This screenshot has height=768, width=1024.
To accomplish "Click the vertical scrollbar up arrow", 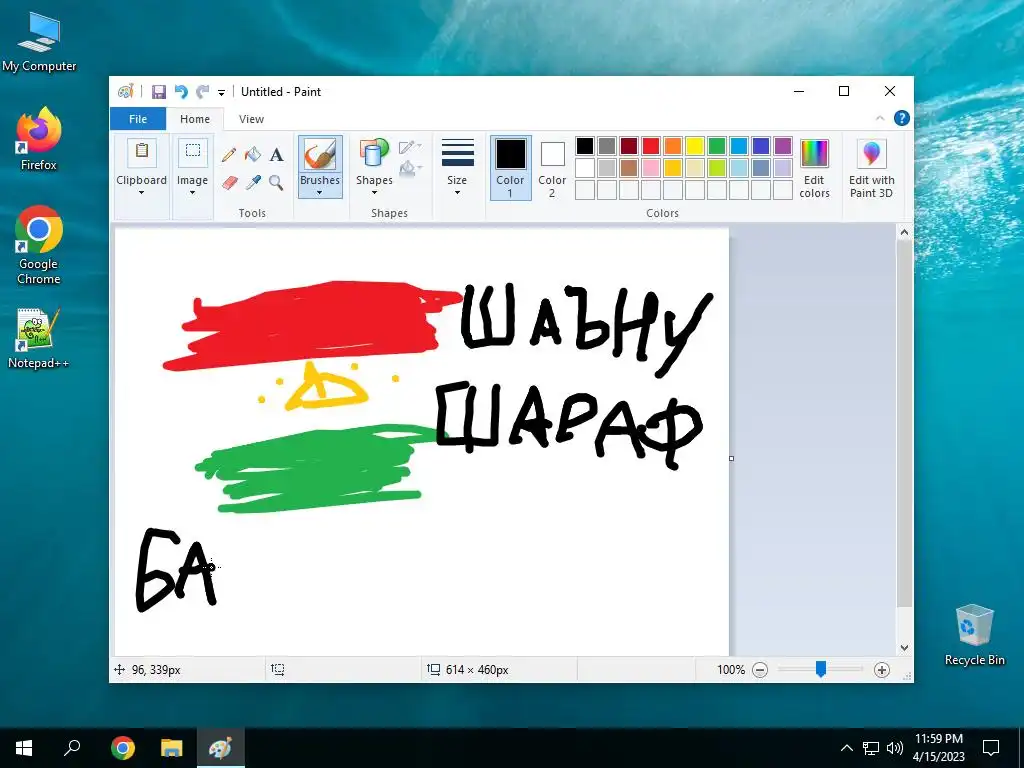I will [904, 232].
